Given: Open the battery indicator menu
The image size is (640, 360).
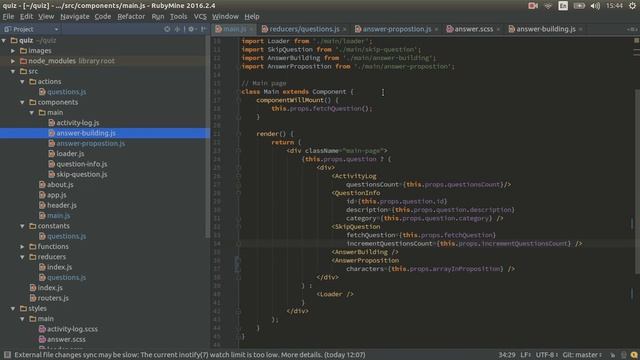Looking at the screenshot, I should point(579,6).
